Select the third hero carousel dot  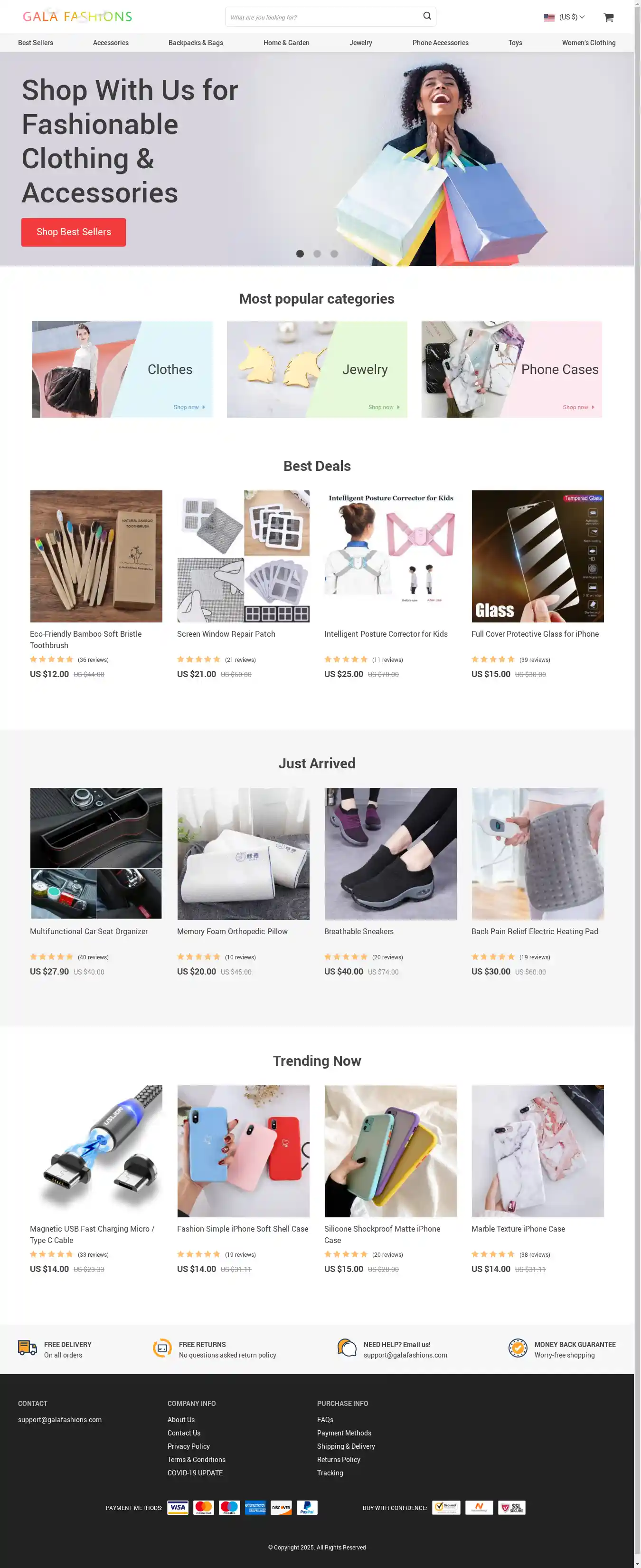[334, 254]
